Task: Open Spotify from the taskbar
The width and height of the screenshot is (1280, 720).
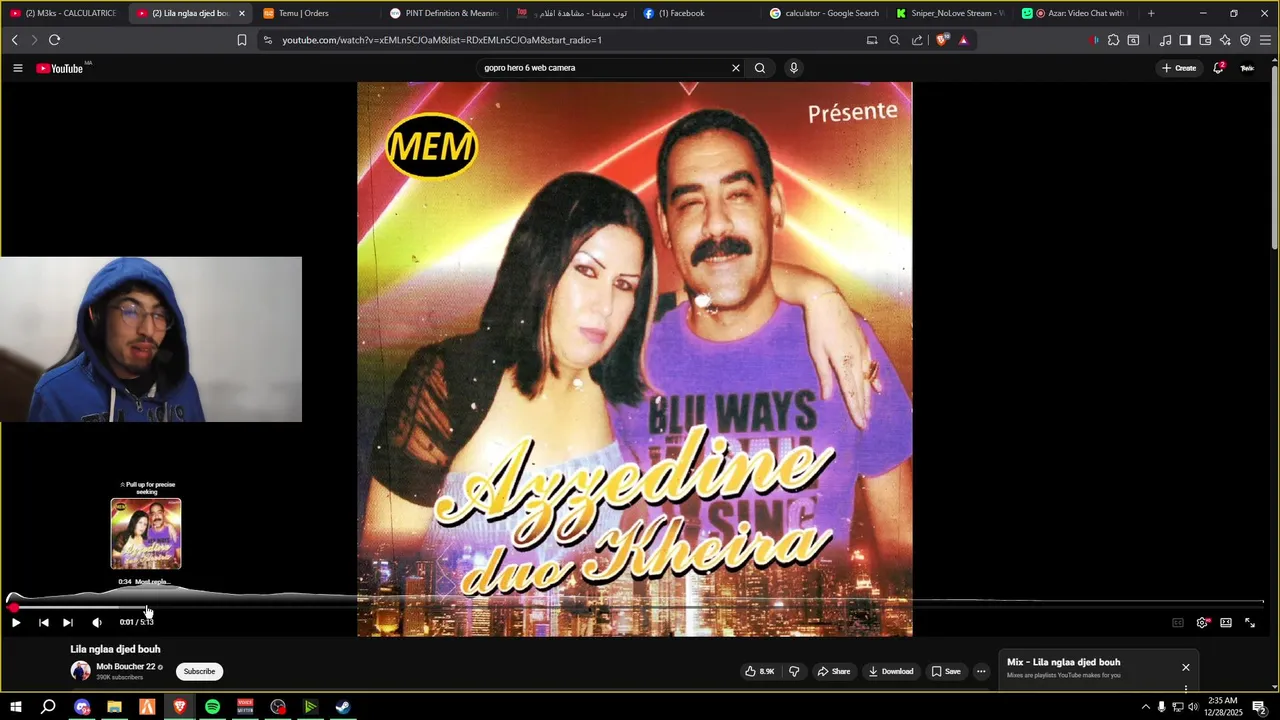Action: point(212,707)
